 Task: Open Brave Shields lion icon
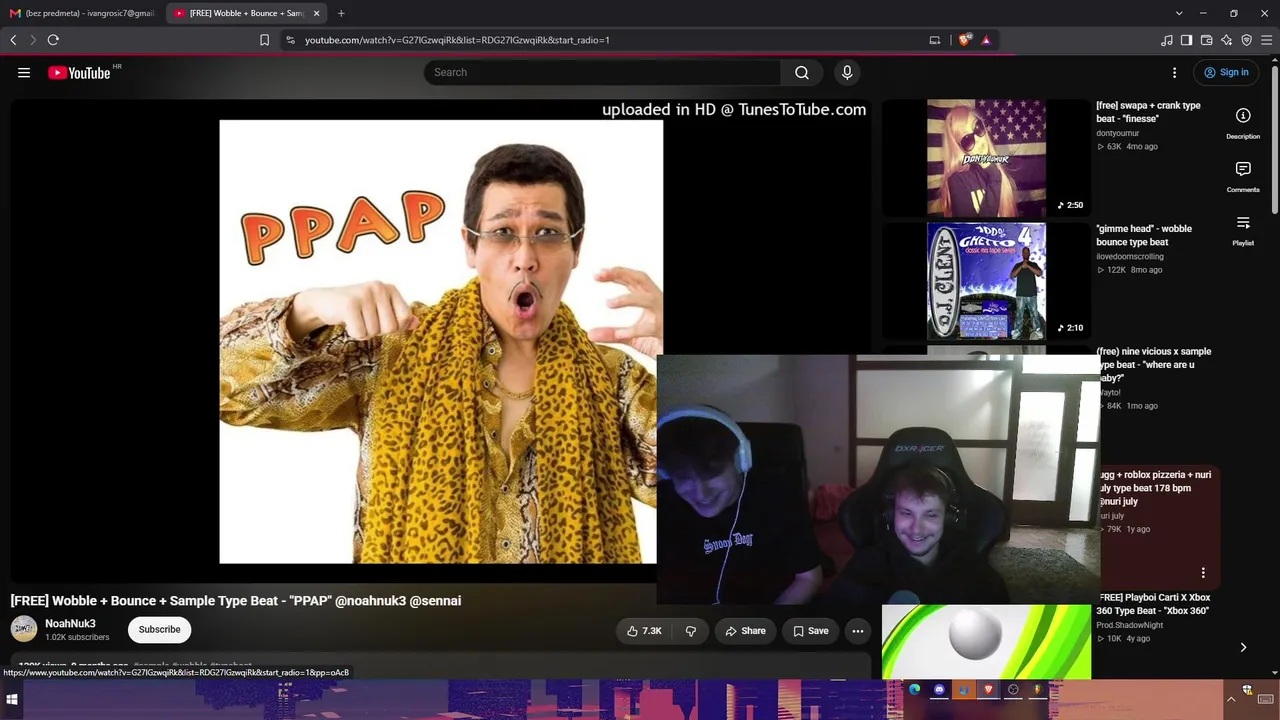point(964,40)
